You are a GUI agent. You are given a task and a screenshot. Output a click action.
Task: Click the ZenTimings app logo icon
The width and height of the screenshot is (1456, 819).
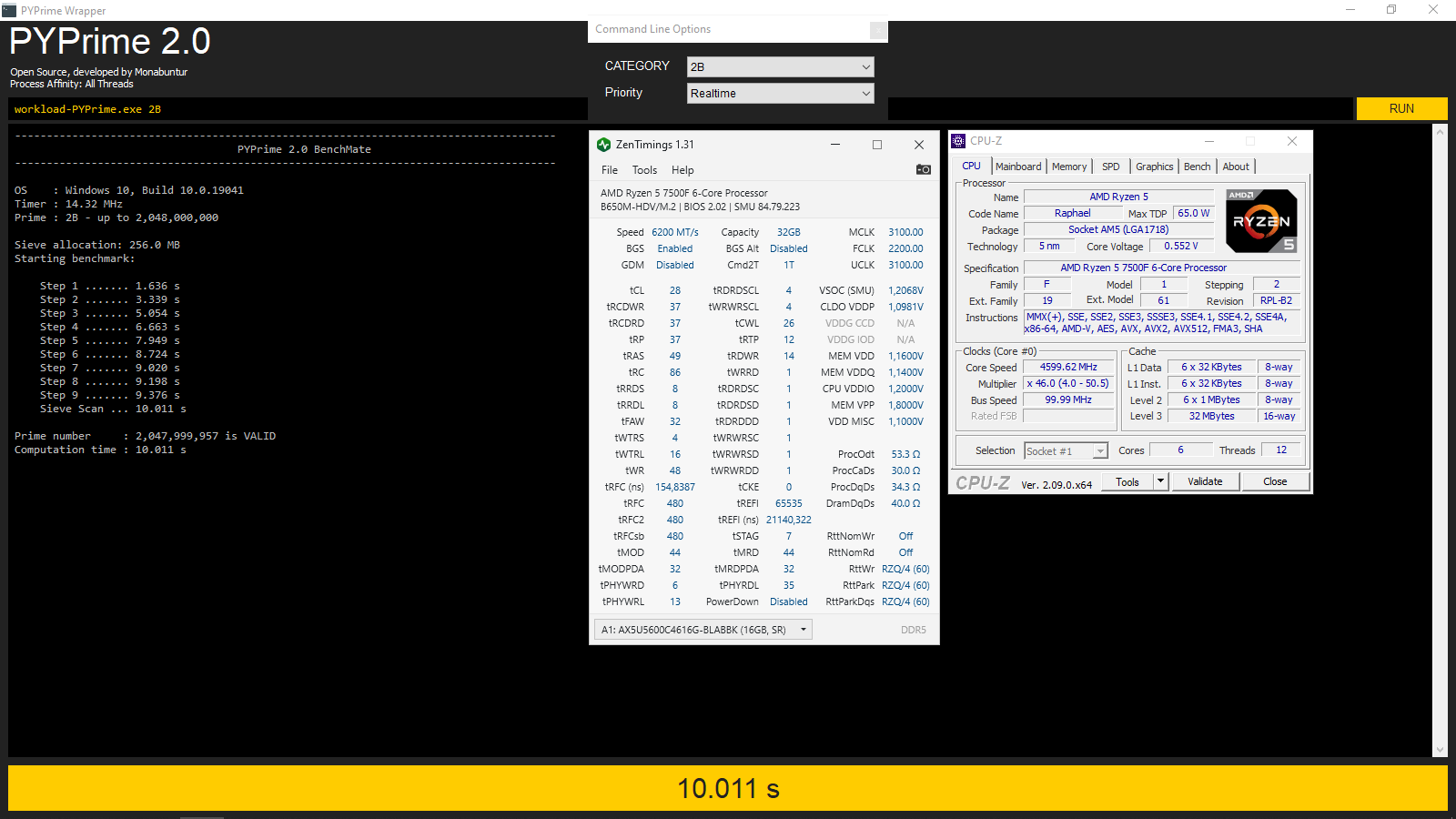603,145
